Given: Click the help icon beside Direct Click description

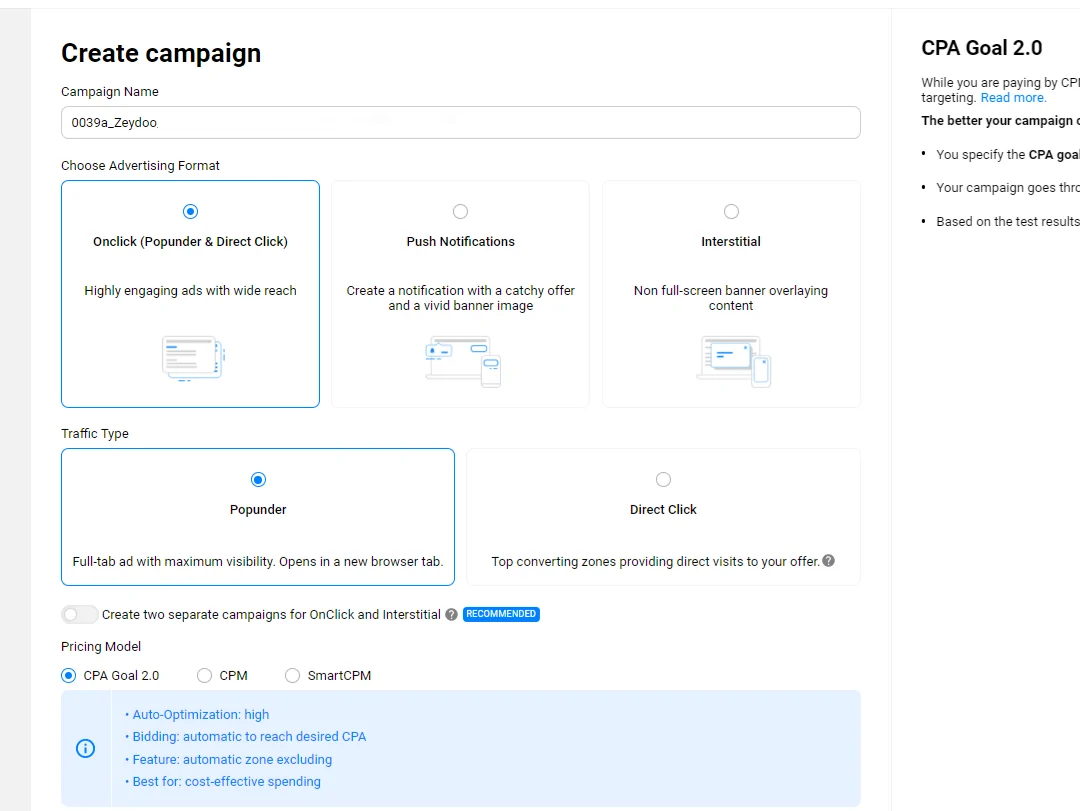Looking at the screenshot, I should click(x=828, y=561).
